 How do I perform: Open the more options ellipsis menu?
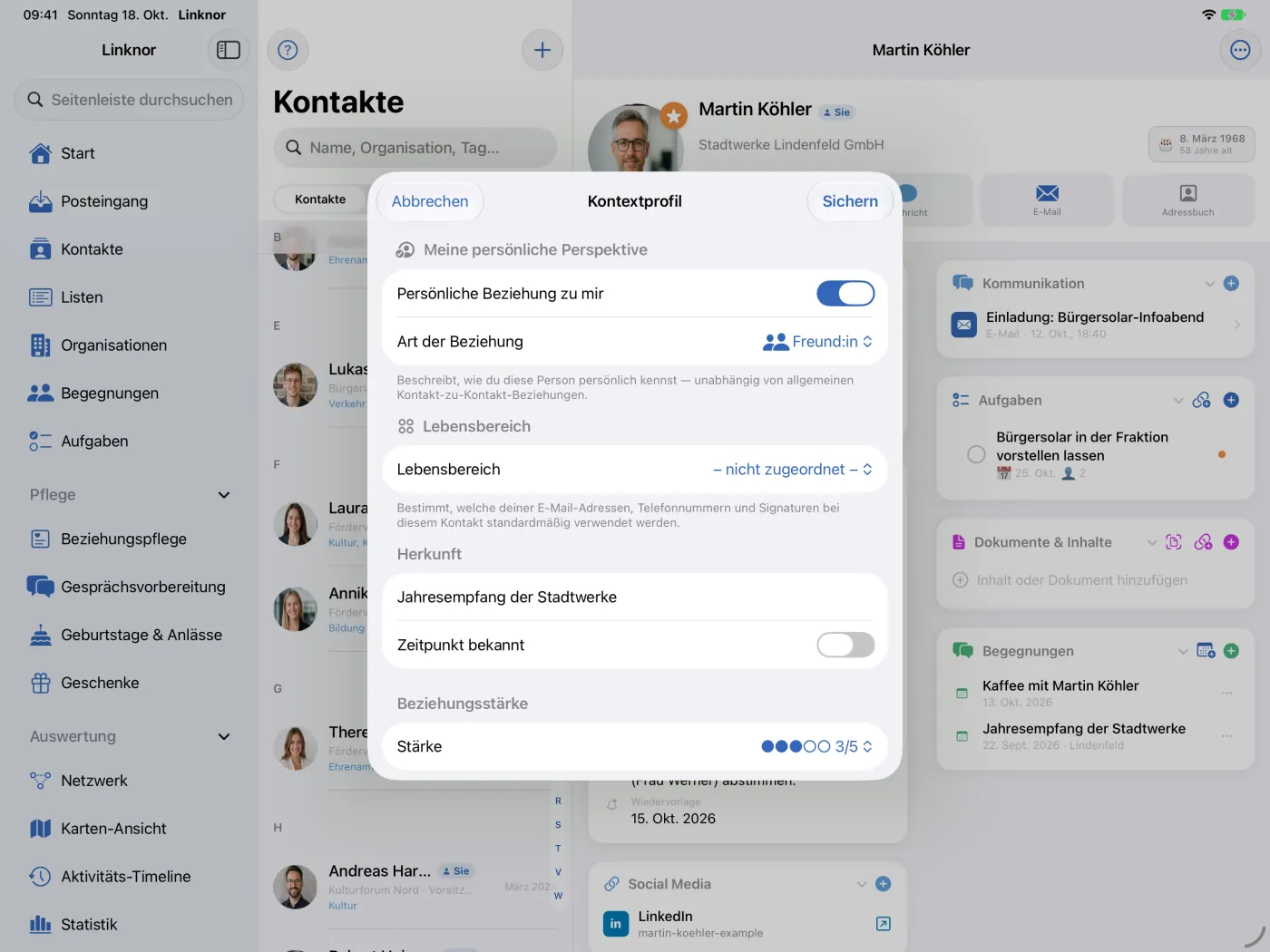pos(1240,50)
